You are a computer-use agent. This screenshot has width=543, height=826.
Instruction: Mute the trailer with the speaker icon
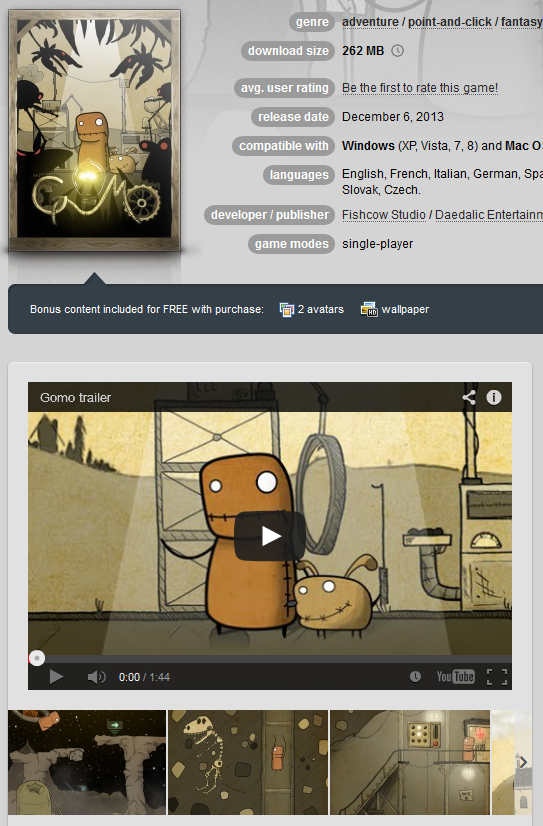click(96, 677)
